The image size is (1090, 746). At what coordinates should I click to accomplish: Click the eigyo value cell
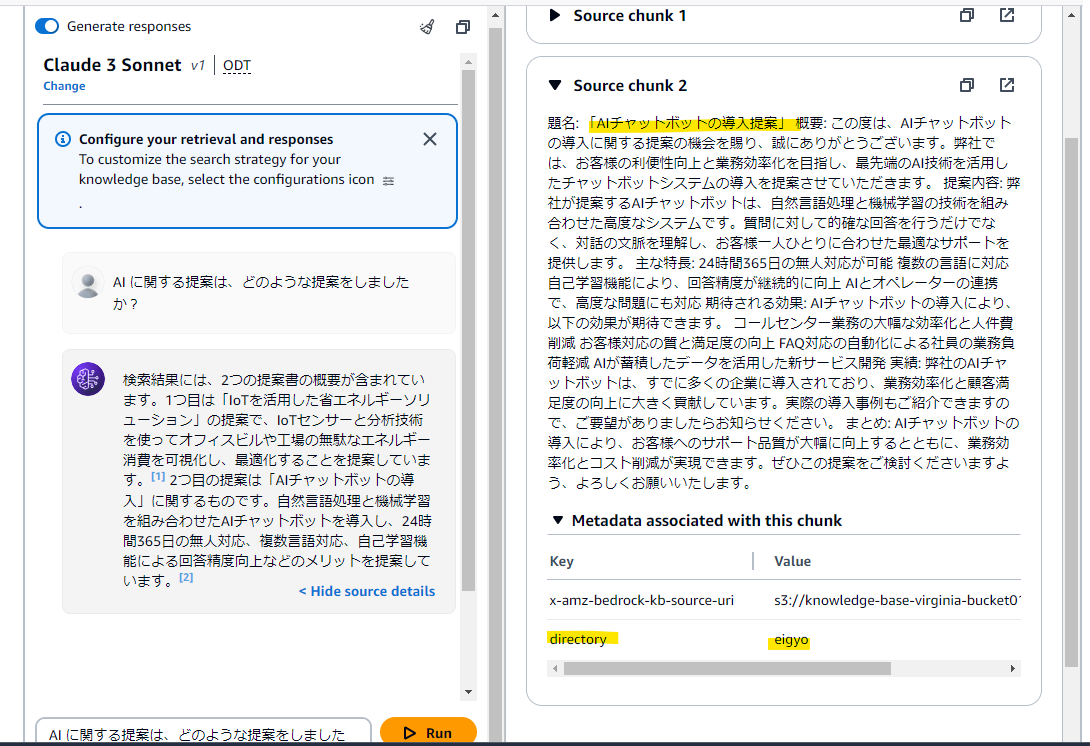(x=791, y=640)
